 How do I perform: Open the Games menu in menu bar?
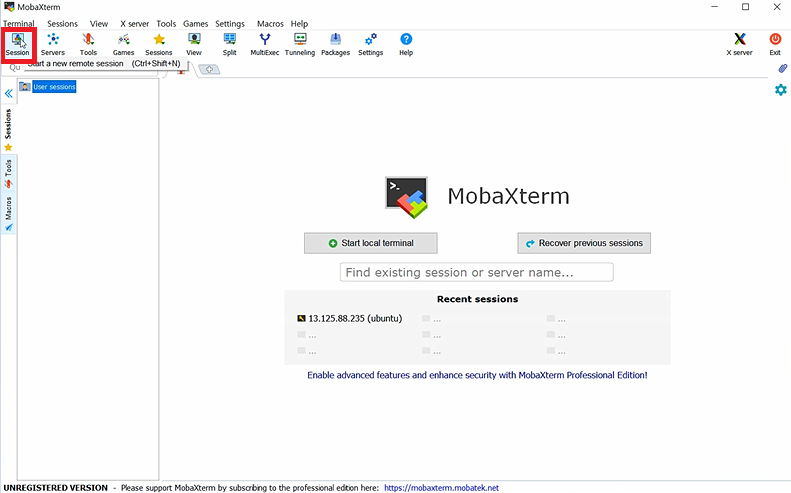195,24
